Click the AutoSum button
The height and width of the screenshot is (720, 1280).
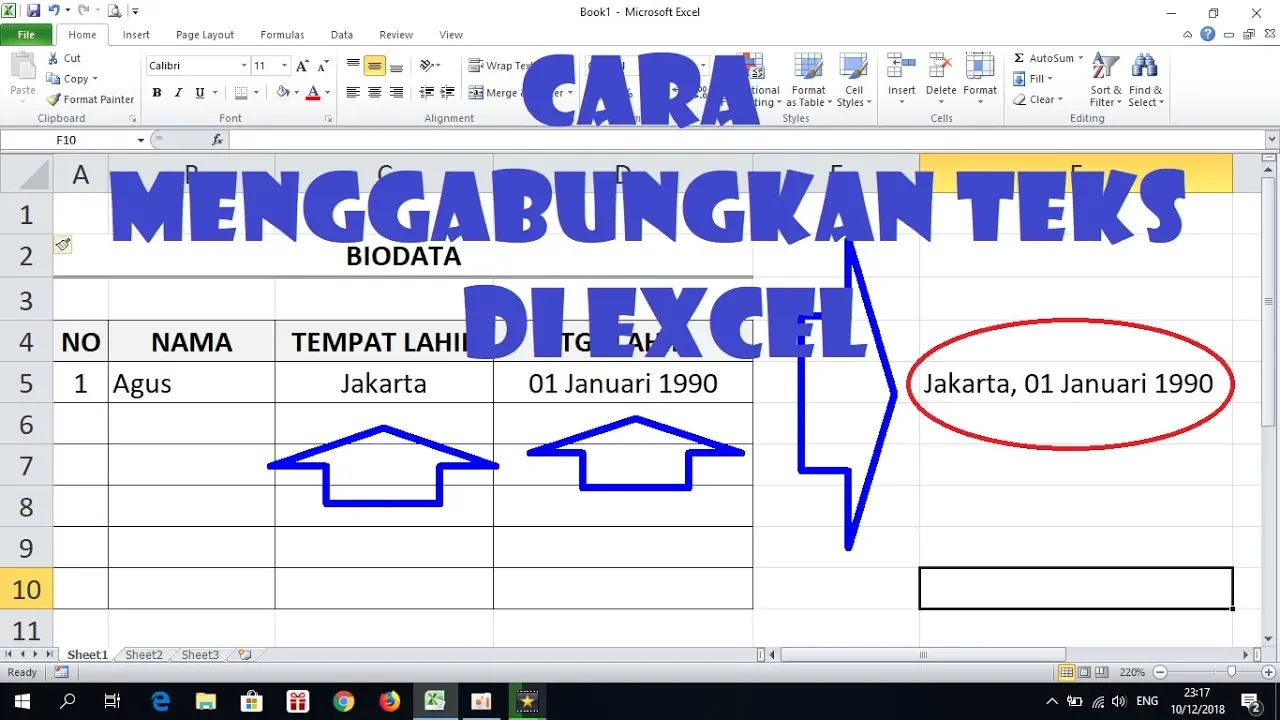click(1048, 58)
